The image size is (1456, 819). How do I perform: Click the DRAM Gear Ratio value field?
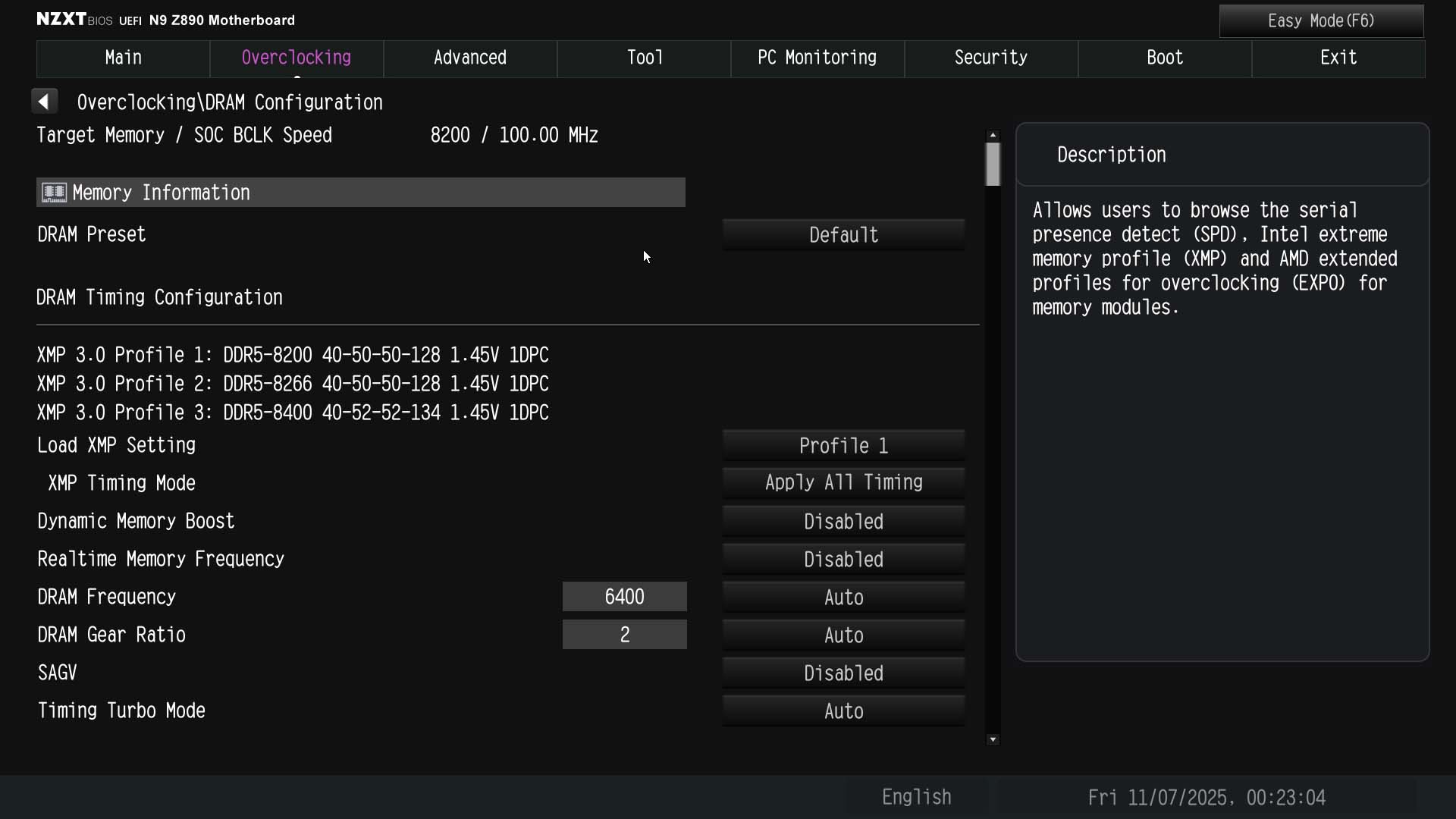(624, 635)
